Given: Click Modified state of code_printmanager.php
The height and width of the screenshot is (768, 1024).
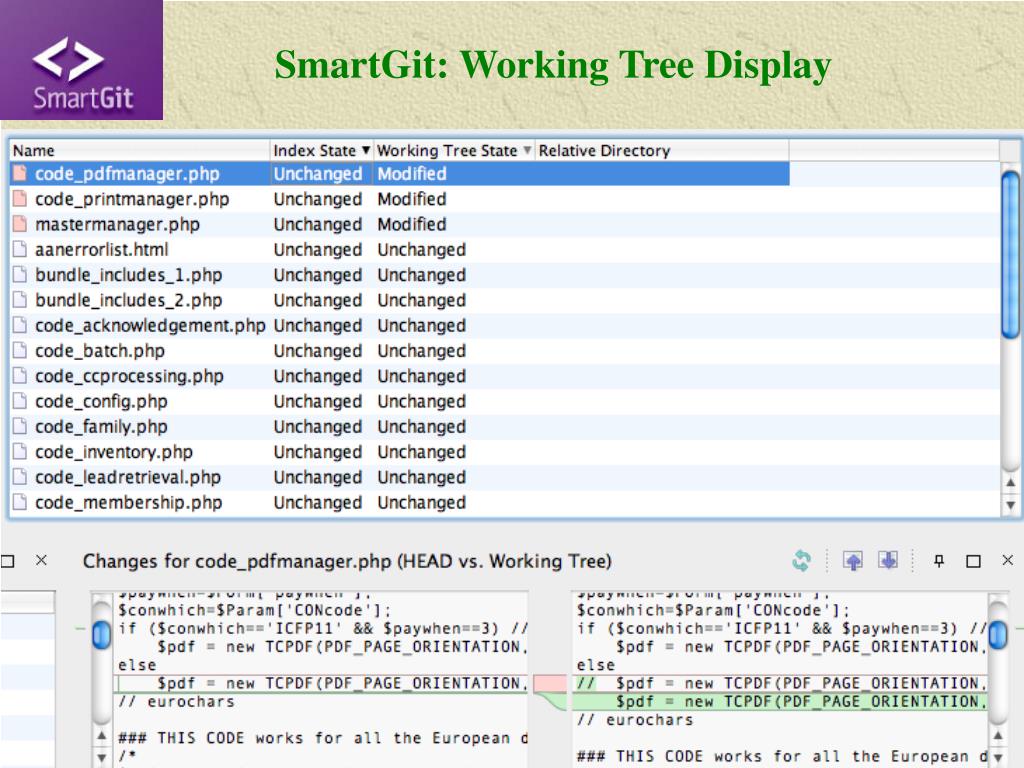Looking at the screenshot, I should [412, 199].
